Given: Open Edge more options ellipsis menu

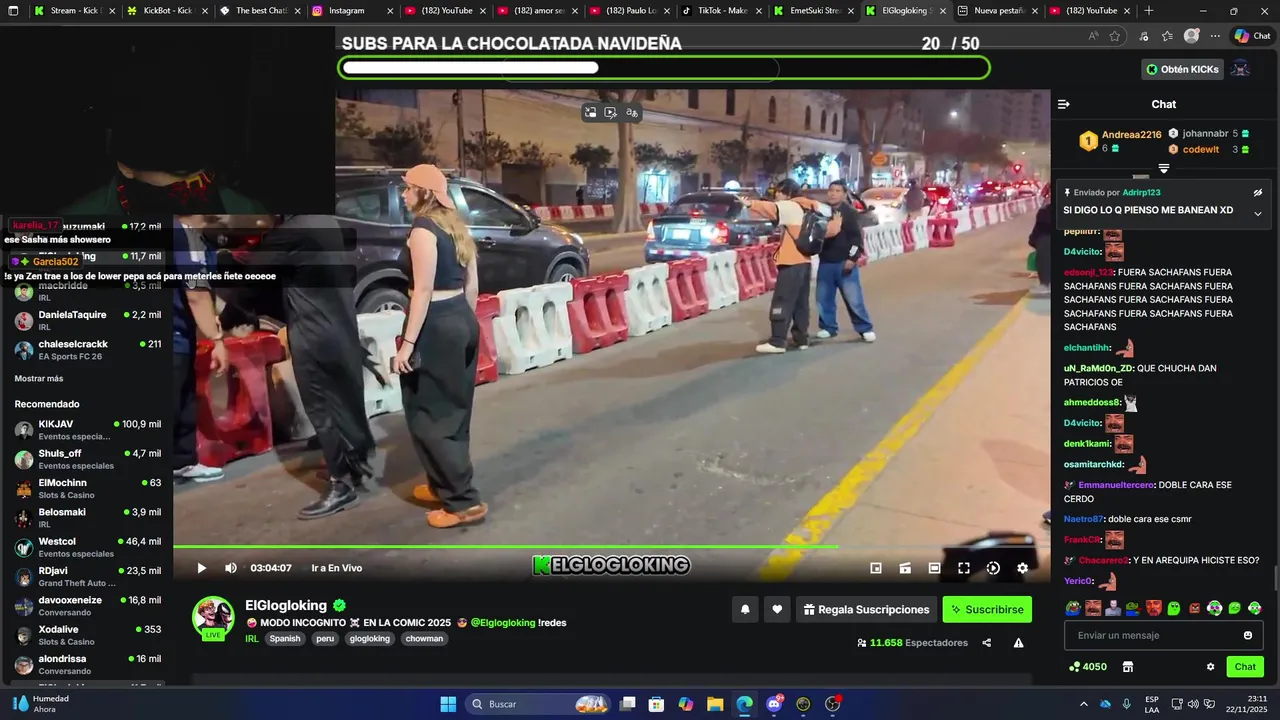Looking at the screenshot, I should click(x=1215, y=36).
